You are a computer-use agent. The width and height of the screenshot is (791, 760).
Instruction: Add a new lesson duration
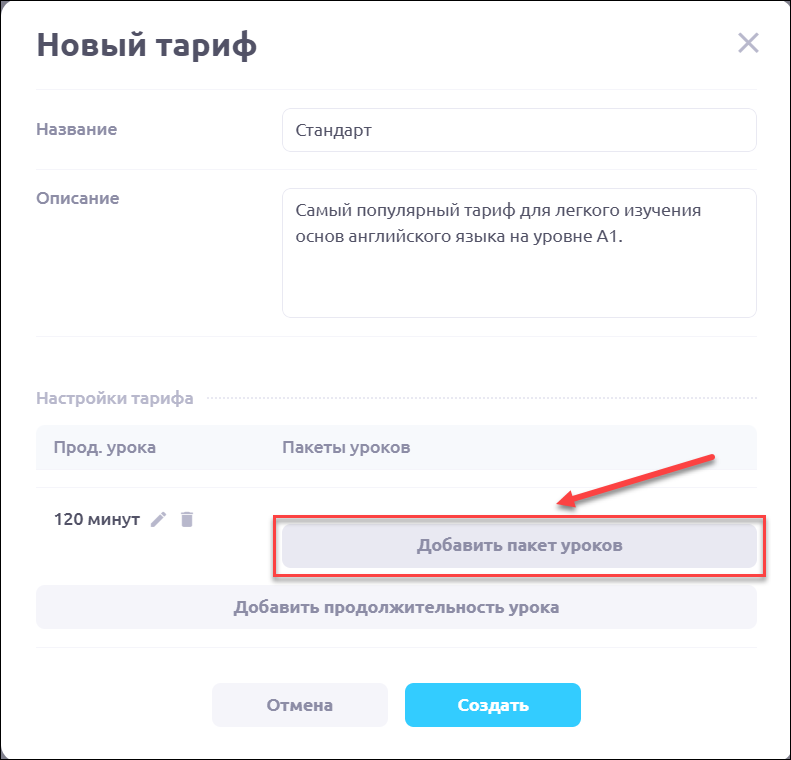396,607
